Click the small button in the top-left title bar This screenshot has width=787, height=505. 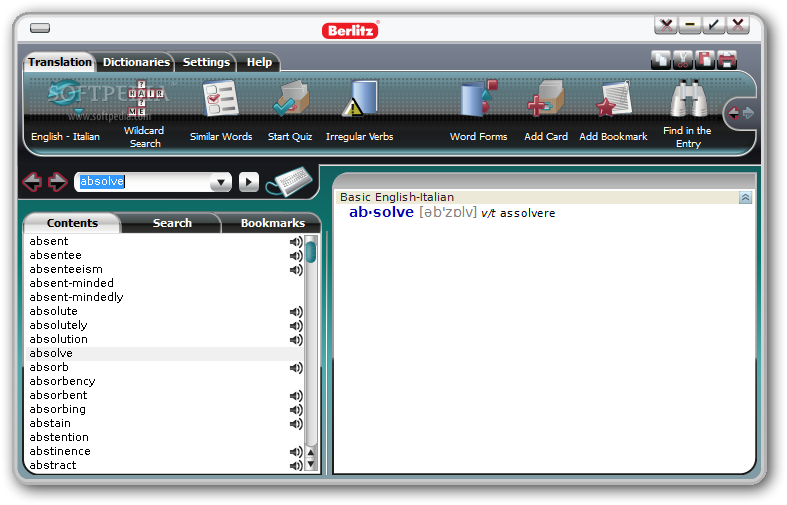coord(40,28)
